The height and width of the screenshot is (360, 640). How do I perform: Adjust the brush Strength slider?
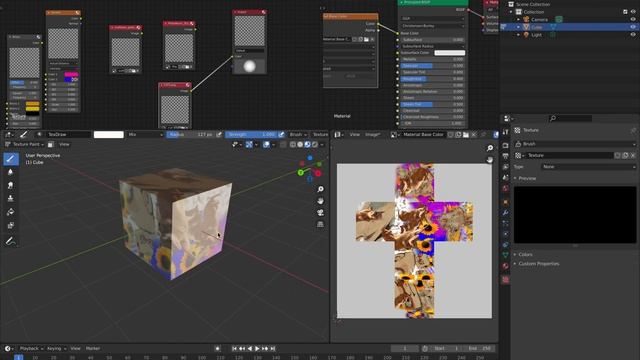click(251, 134)
